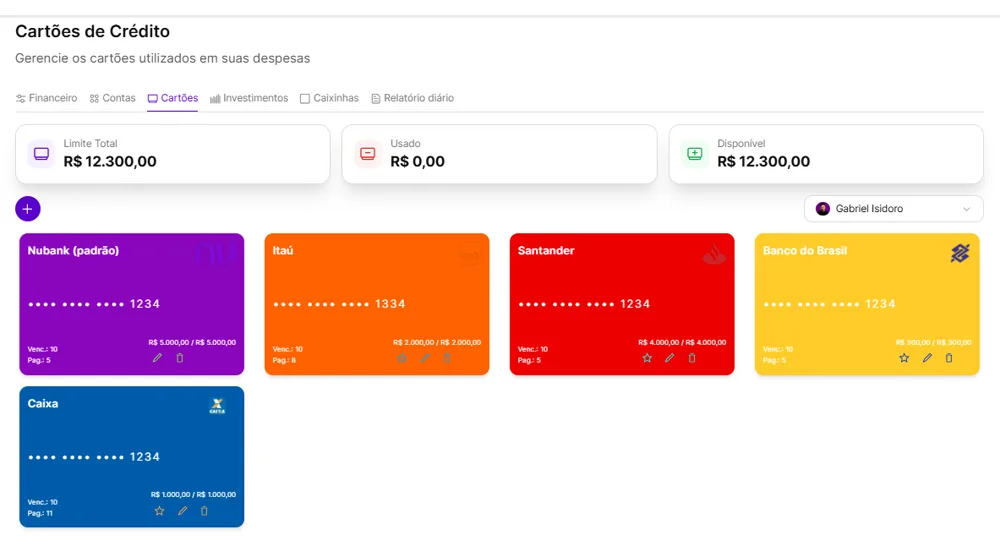This screenshot has width=1000, height=546.
Task: Expand user selector using chevron arrow
Action: (967, 209)
